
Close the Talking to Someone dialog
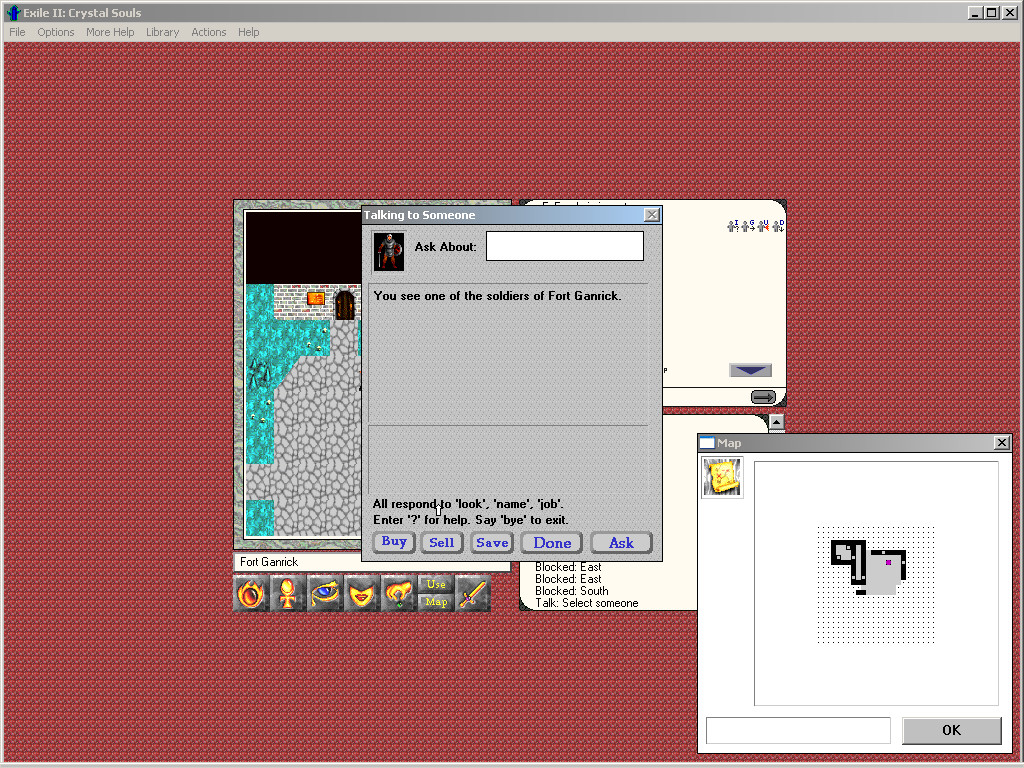point(652,215)
